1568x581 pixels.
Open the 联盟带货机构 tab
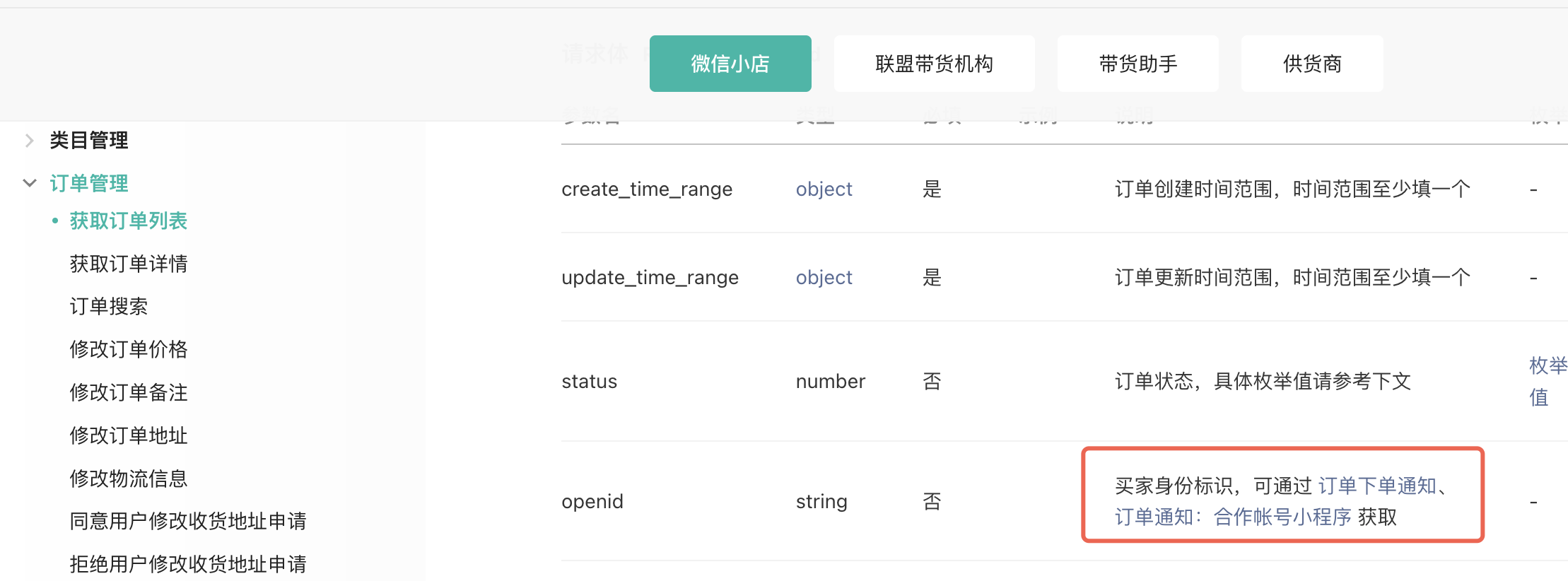[x=934, y=64]
